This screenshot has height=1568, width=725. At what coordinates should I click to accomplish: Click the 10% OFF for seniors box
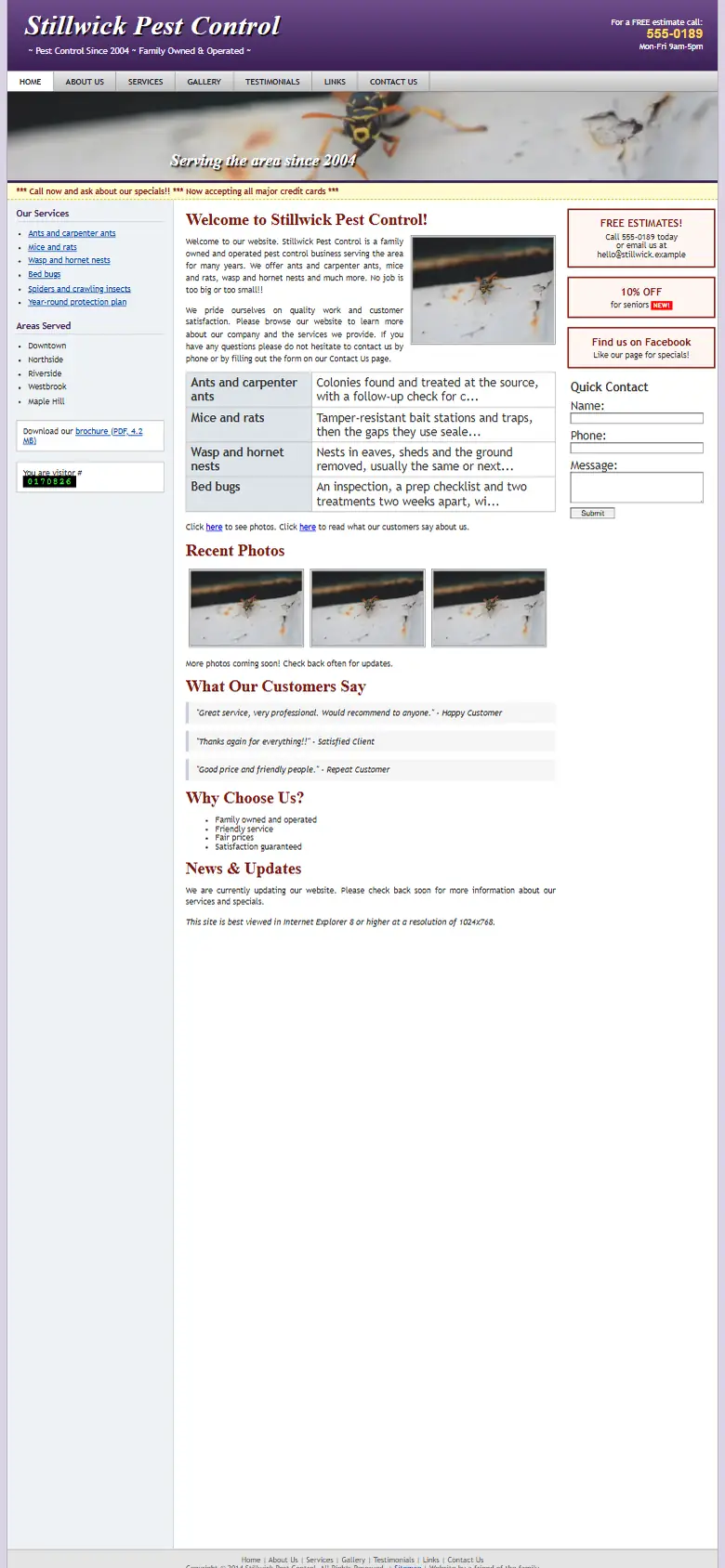[x=641, y=297]
